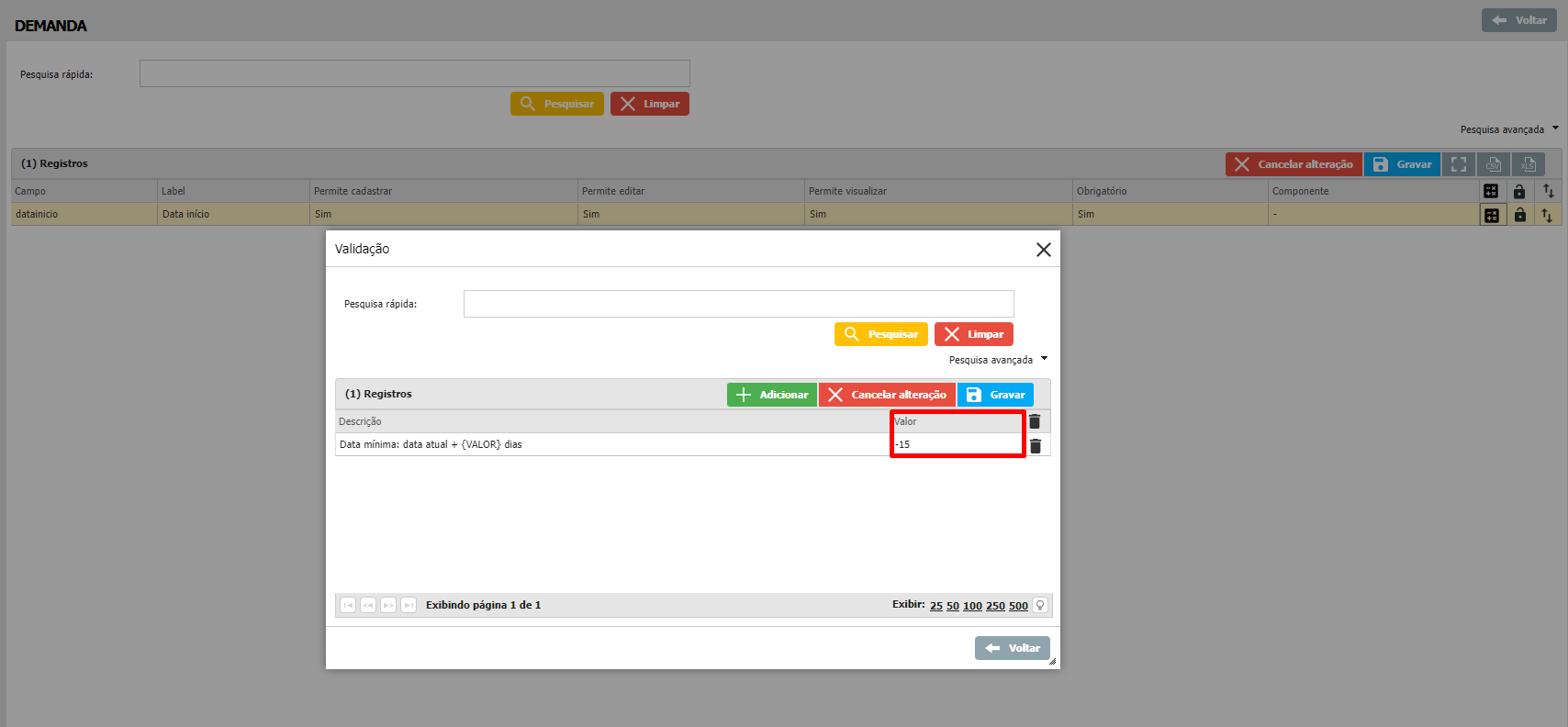This screenshot has height=727, width=1568.
Task: Show 50 records per page
Action: point(953,606)
